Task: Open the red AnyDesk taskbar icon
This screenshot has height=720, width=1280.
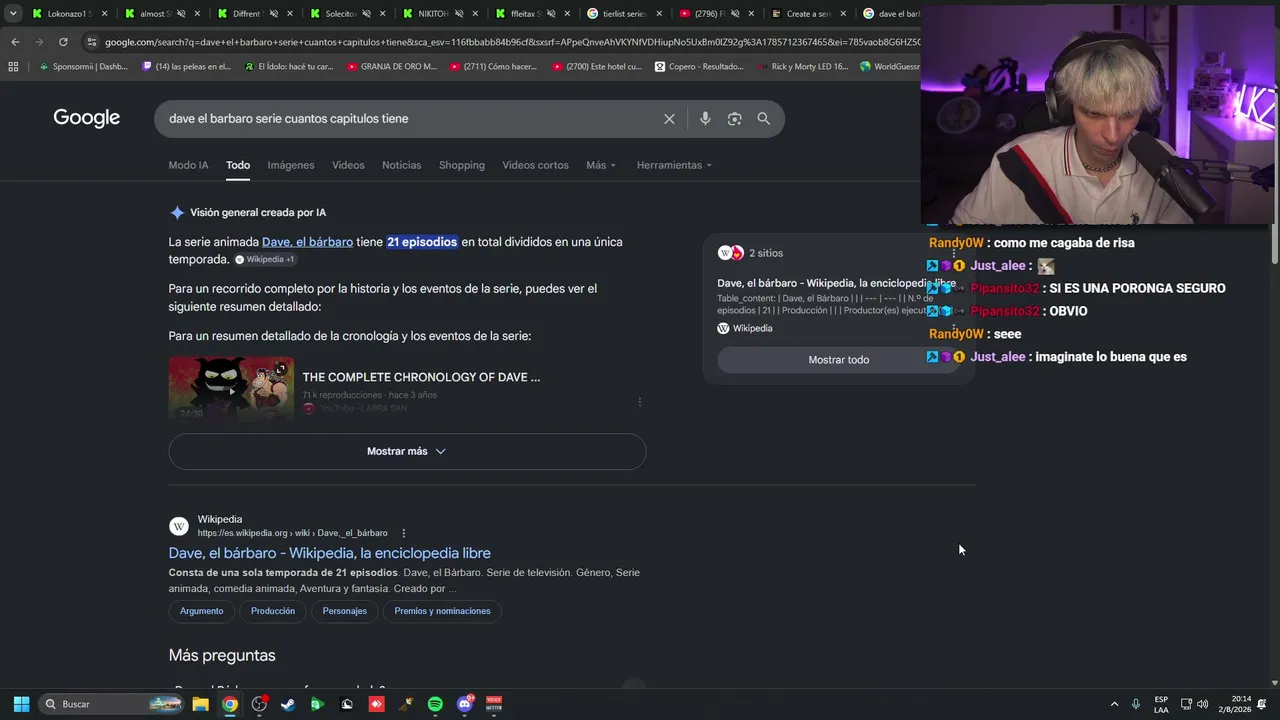Action: [x=376, y=704]
